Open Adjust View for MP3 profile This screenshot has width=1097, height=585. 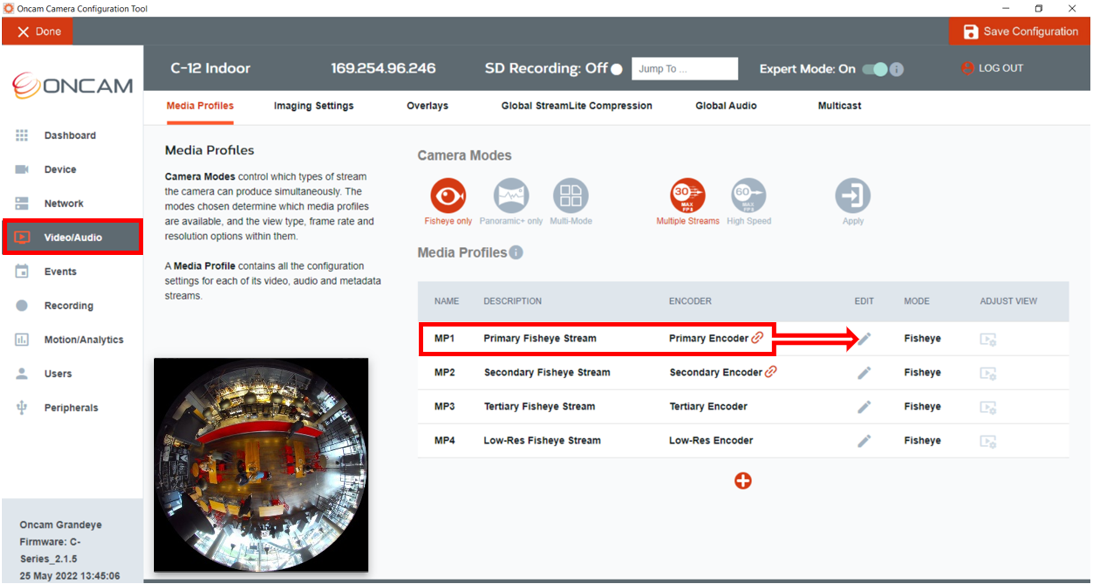pyautogui.click(x=988, y=407)
